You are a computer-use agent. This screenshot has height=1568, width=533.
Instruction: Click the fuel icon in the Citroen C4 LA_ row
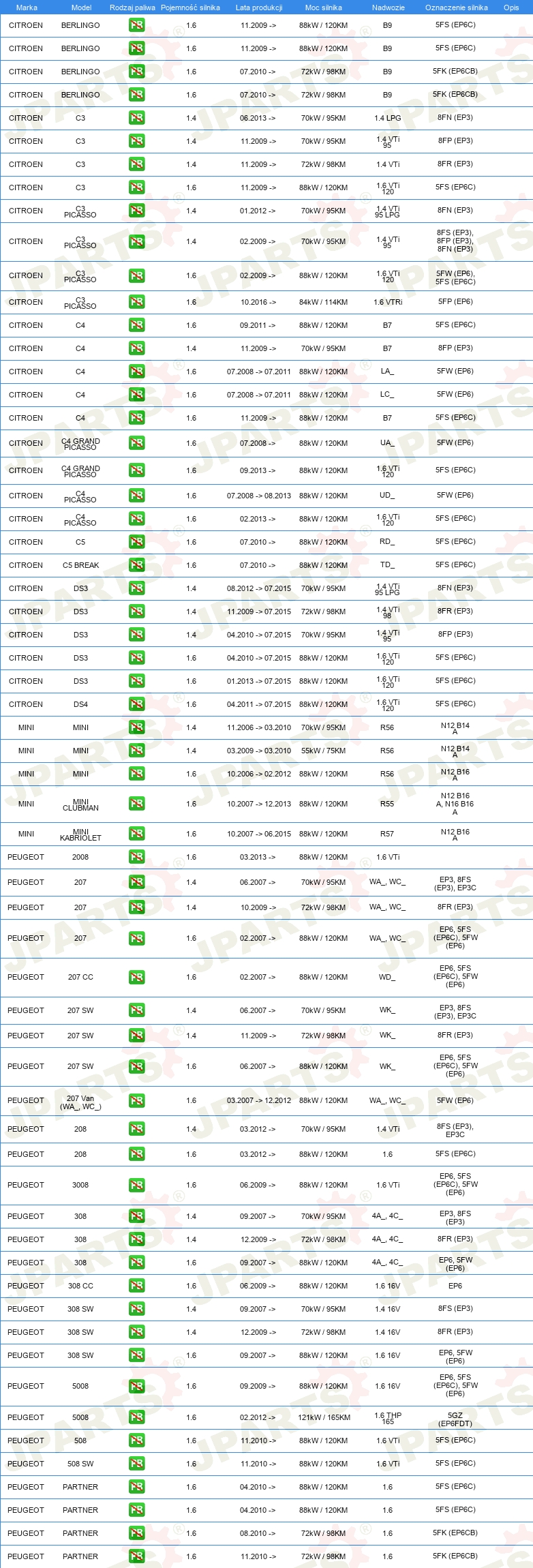click(x=136, y=372)
